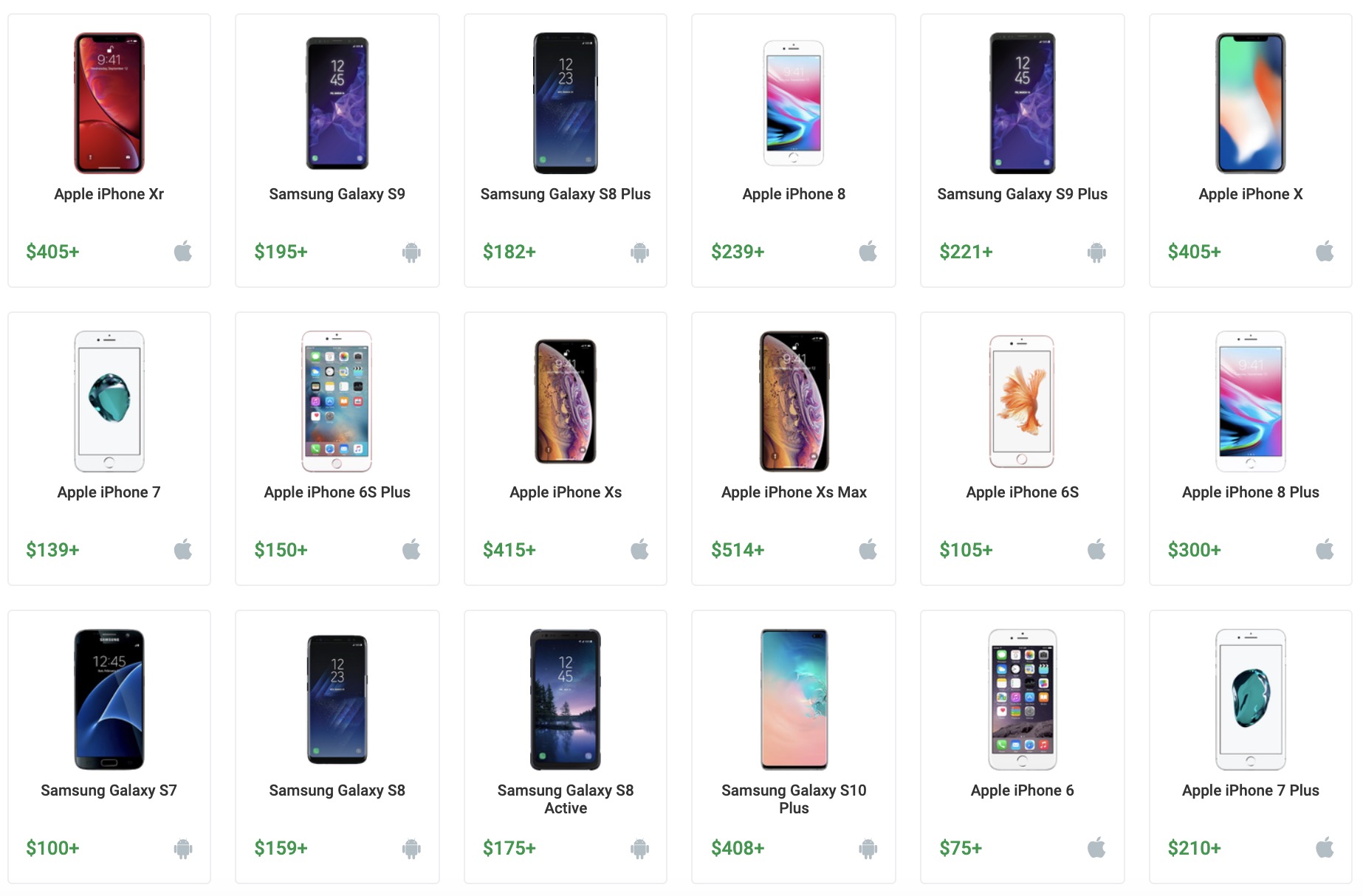Click the Apple icon on iPhone 7 Plus card
This screenshot has width=1363, height=896.
pyautogui.click(x=1324, y=848)
